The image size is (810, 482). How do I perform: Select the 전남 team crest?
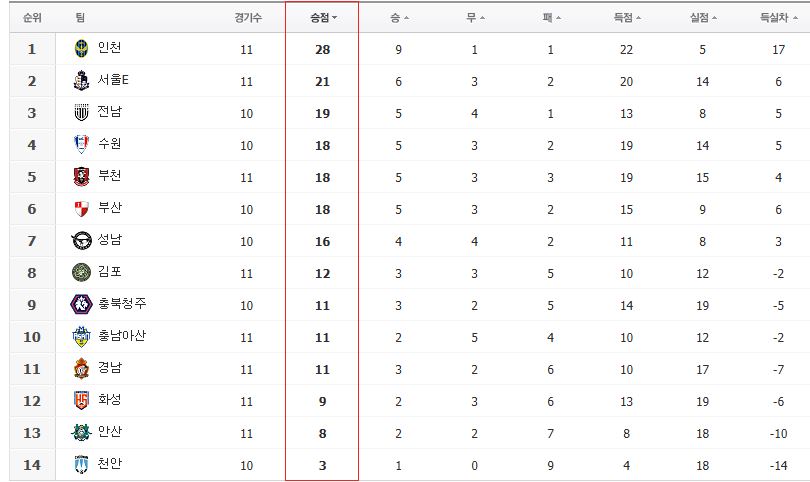81,113
